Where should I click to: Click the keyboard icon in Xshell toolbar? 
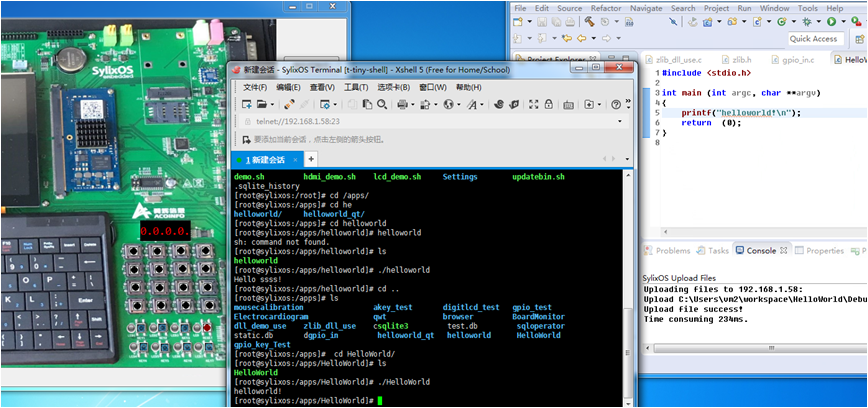(x=568, y=105)
